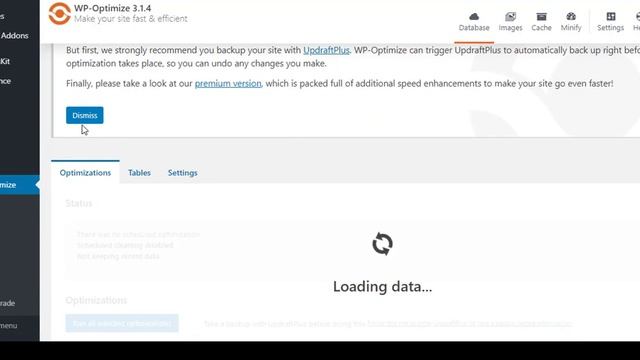Click the Loading data spinner icon
Viewport: 640px width, 360px height.
382,244
